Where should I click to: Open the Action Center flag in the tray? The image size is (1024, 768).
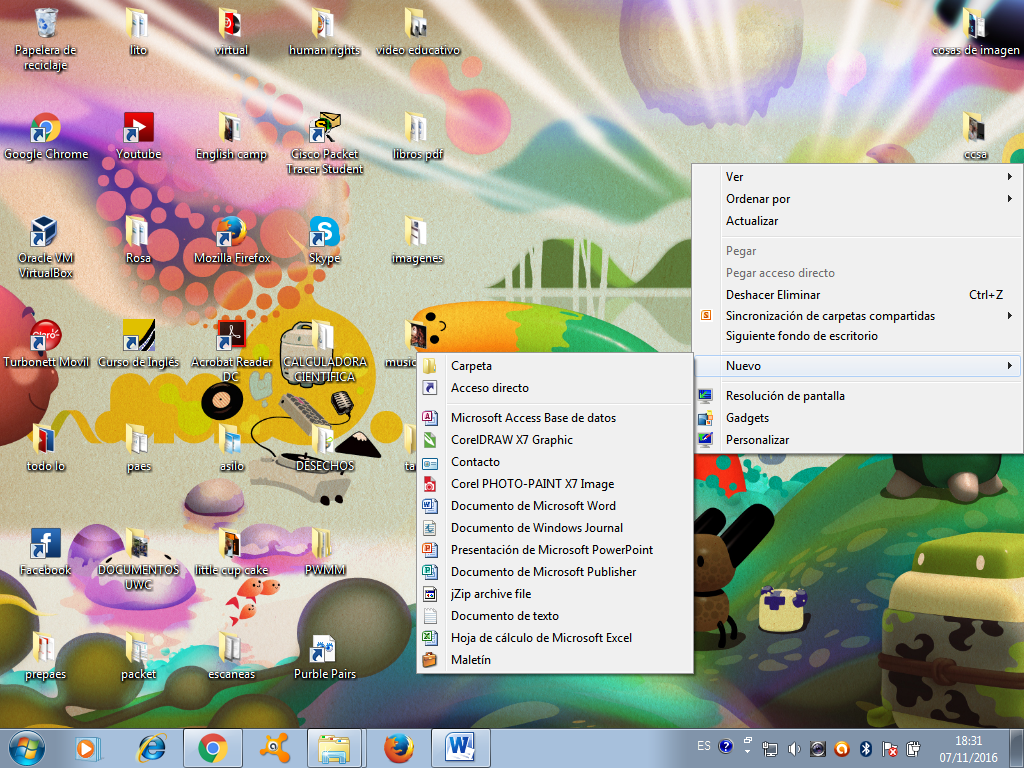click(x=888, y=747)
